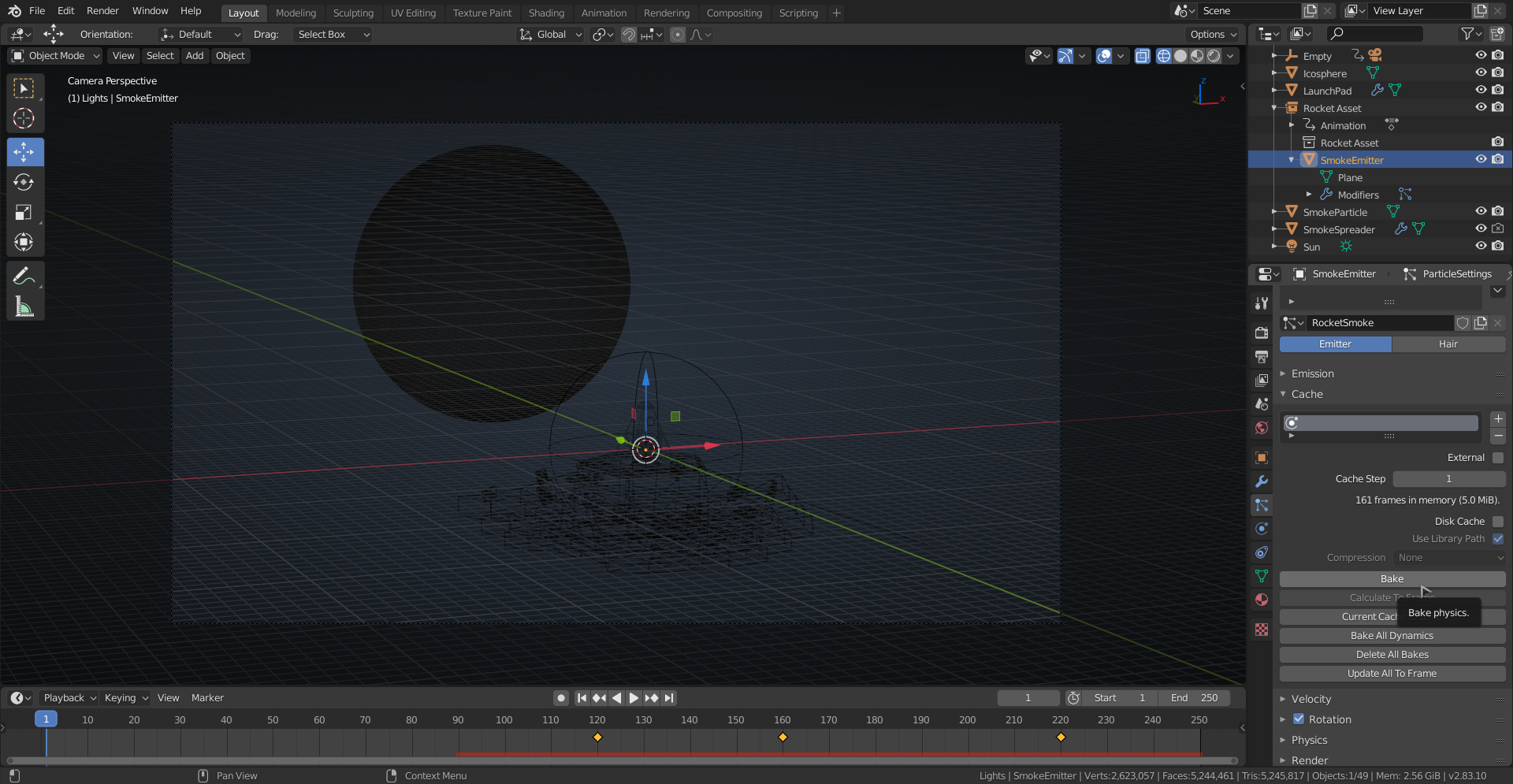Activate the 3D Cursor tool
The width and height of the screenshot is (1513, 784).
point(24,118)
